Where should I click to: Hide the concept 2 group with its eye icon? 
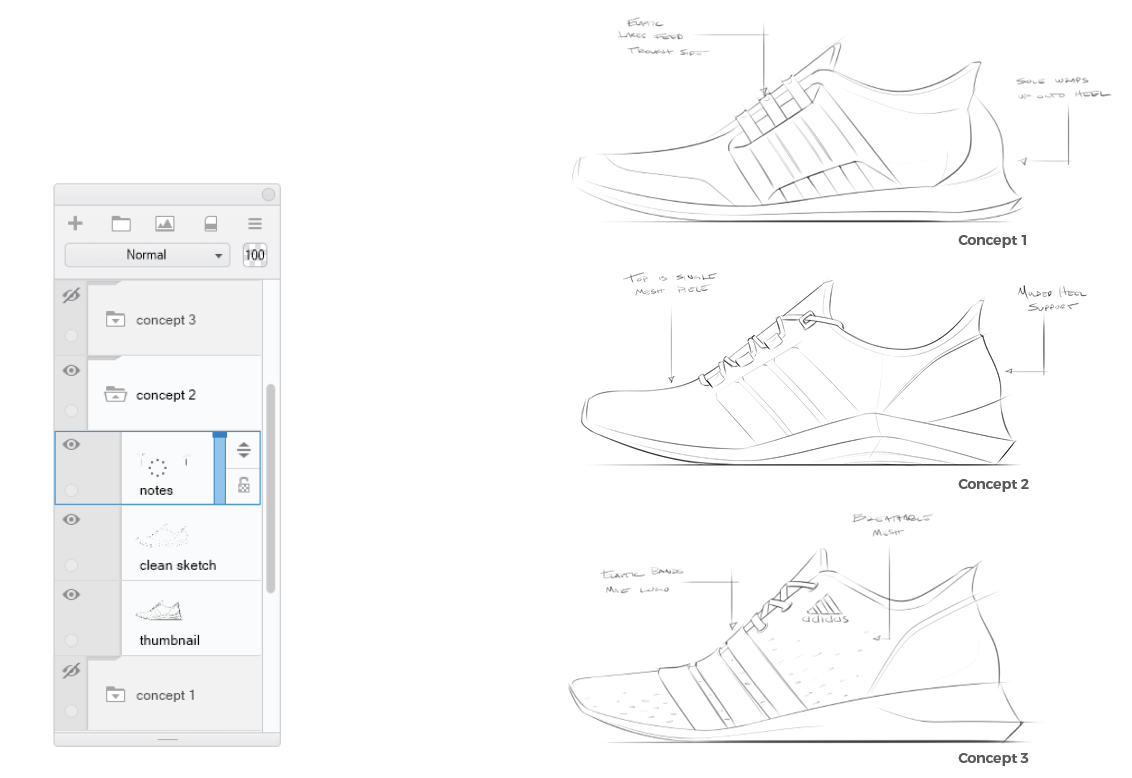[x=70, y=370]
